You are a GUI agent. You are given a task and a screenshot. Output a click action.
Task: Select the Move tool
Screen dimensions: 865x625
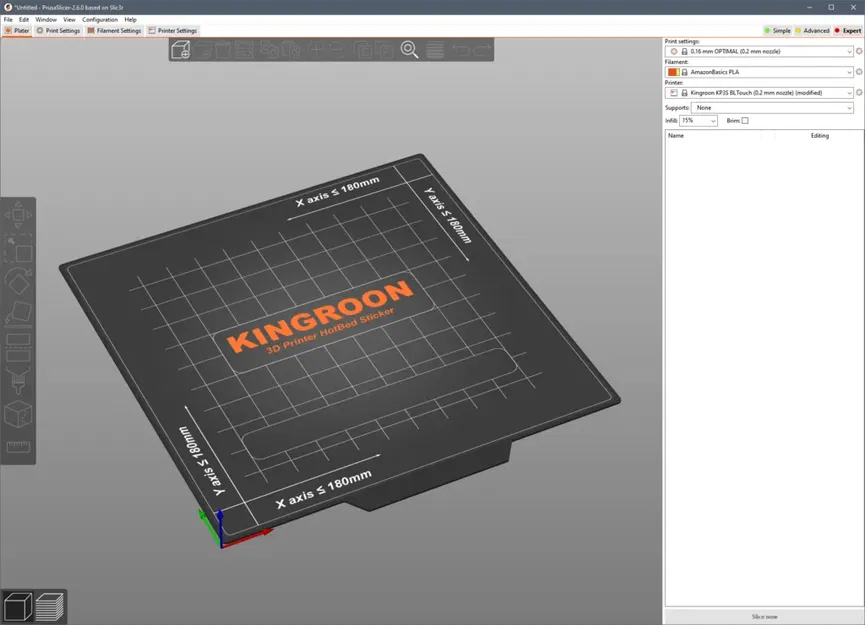point(18,212)
